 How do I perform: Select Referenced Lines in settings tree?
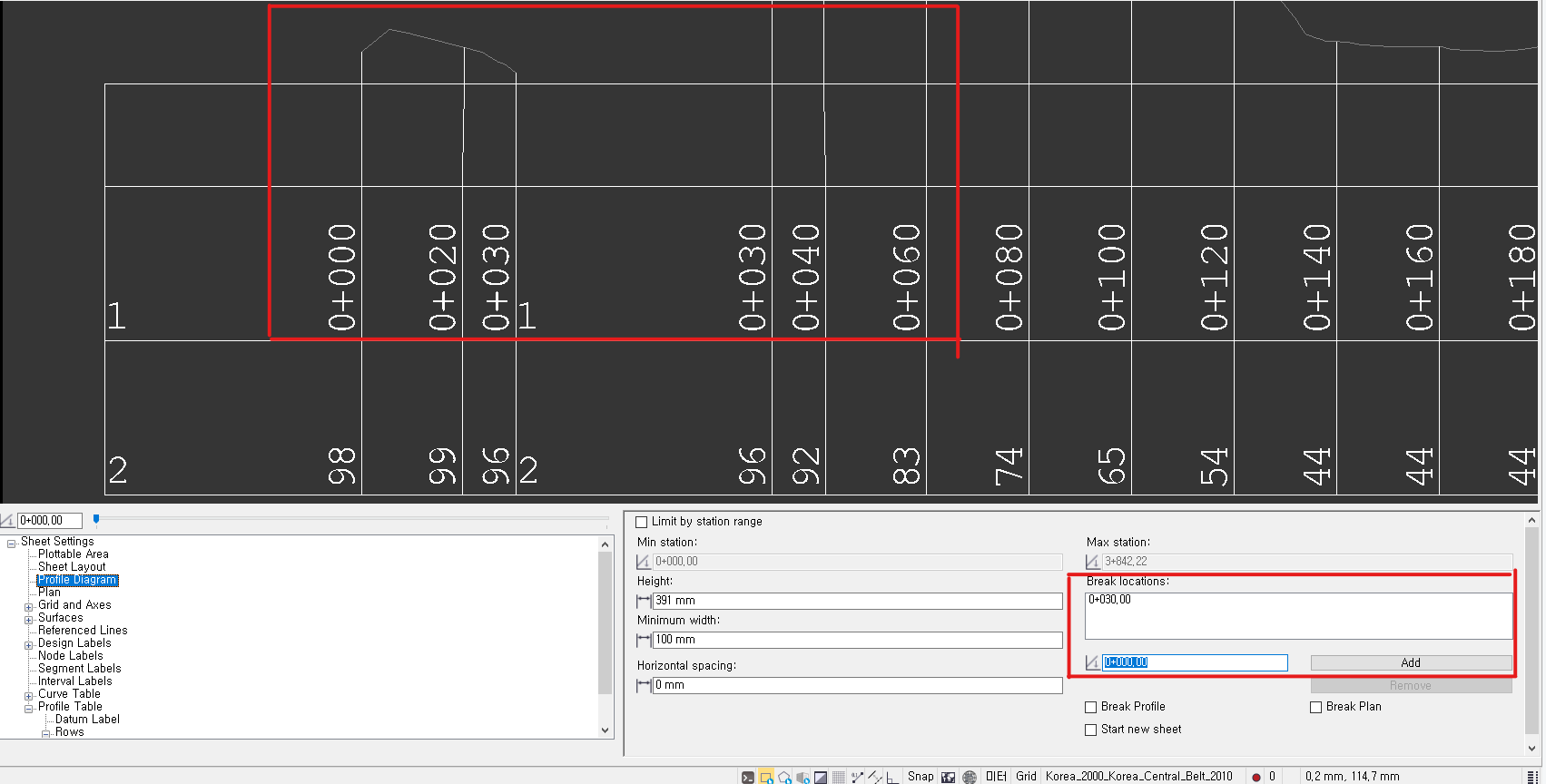(x=83, y=630)
